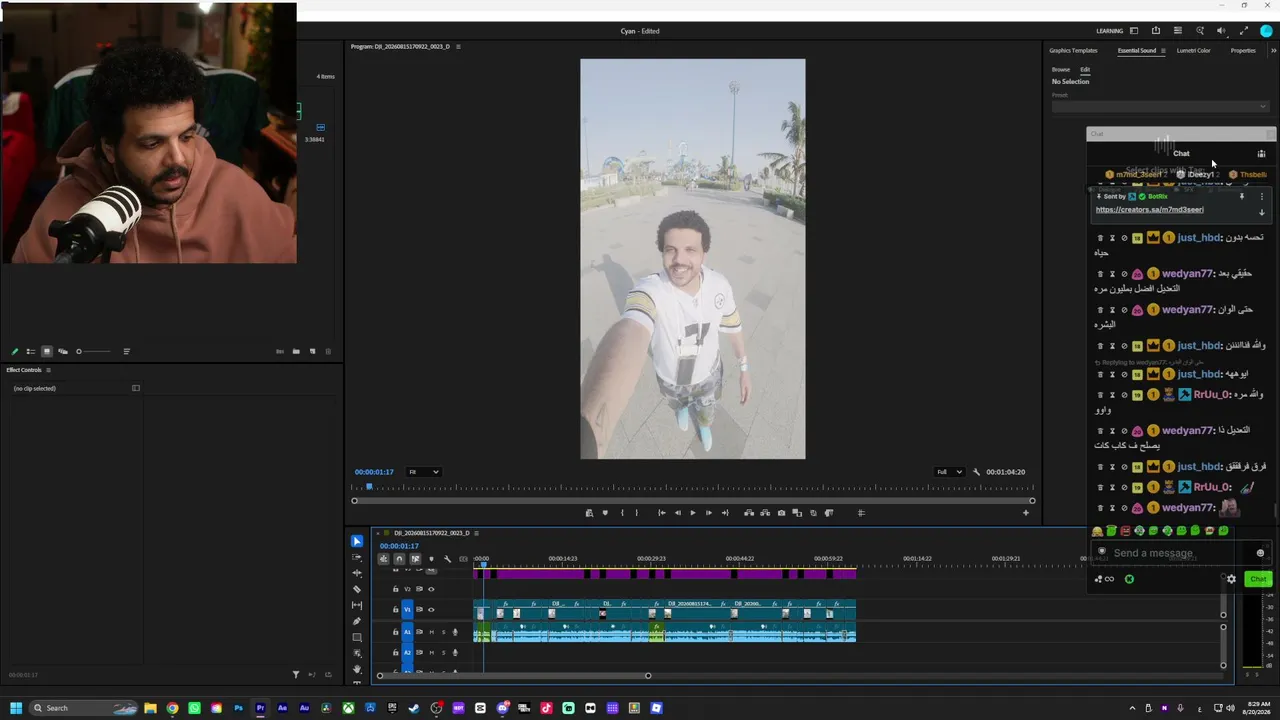
Task: Select the Edit tab in Essential Sound
Action: (1085, 70)
